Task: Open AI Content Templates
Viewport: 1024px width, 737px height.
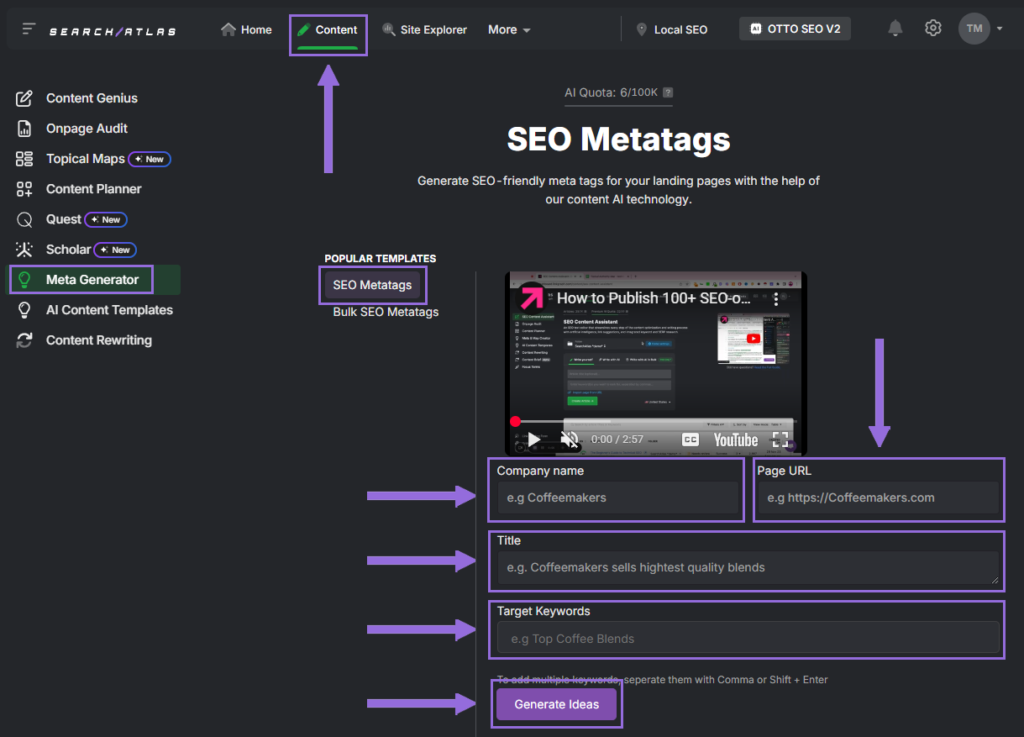Action: 109,310
